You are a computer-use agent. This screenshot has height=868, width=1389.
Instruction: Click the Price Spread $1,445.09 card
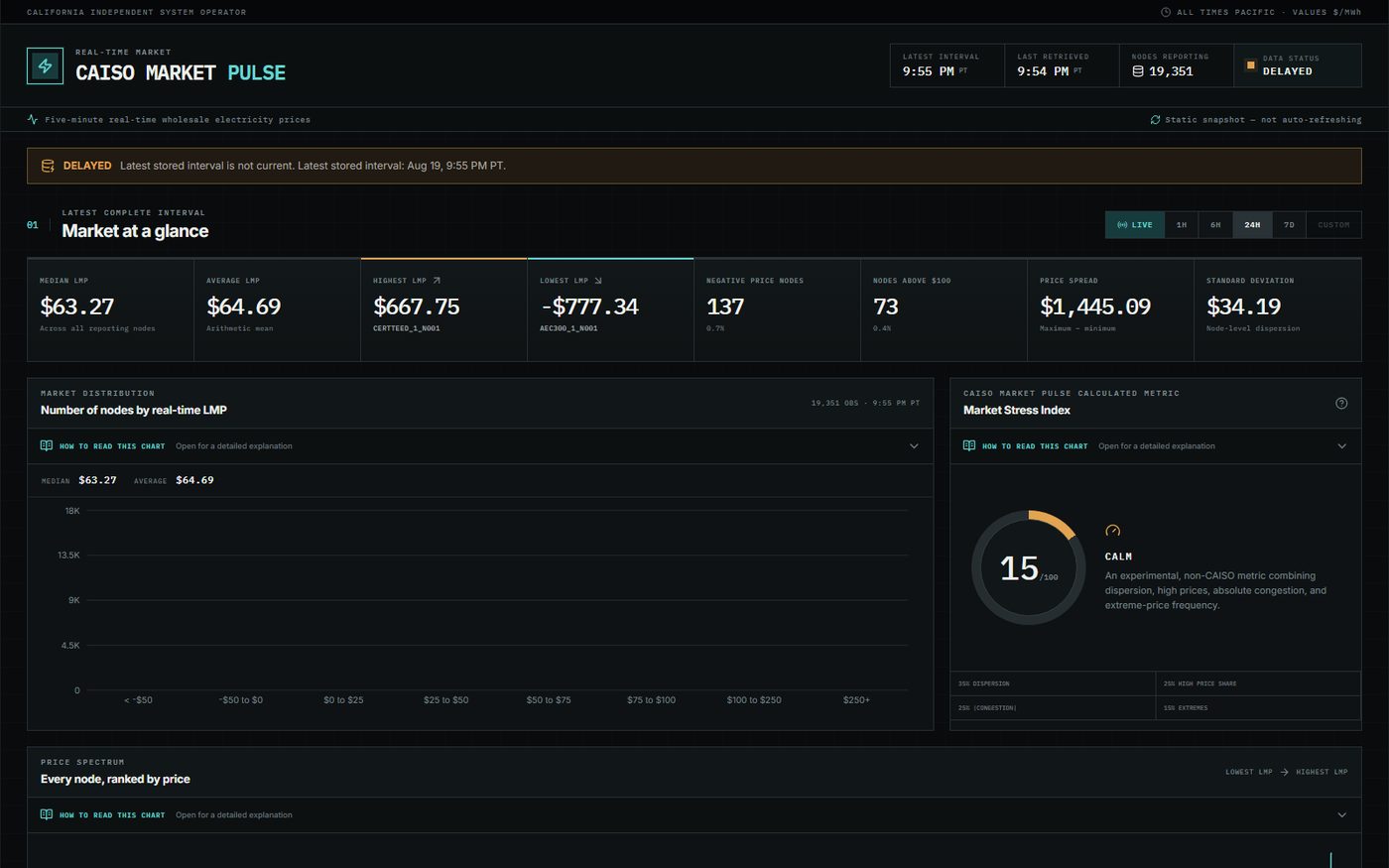pos(1111,310)
